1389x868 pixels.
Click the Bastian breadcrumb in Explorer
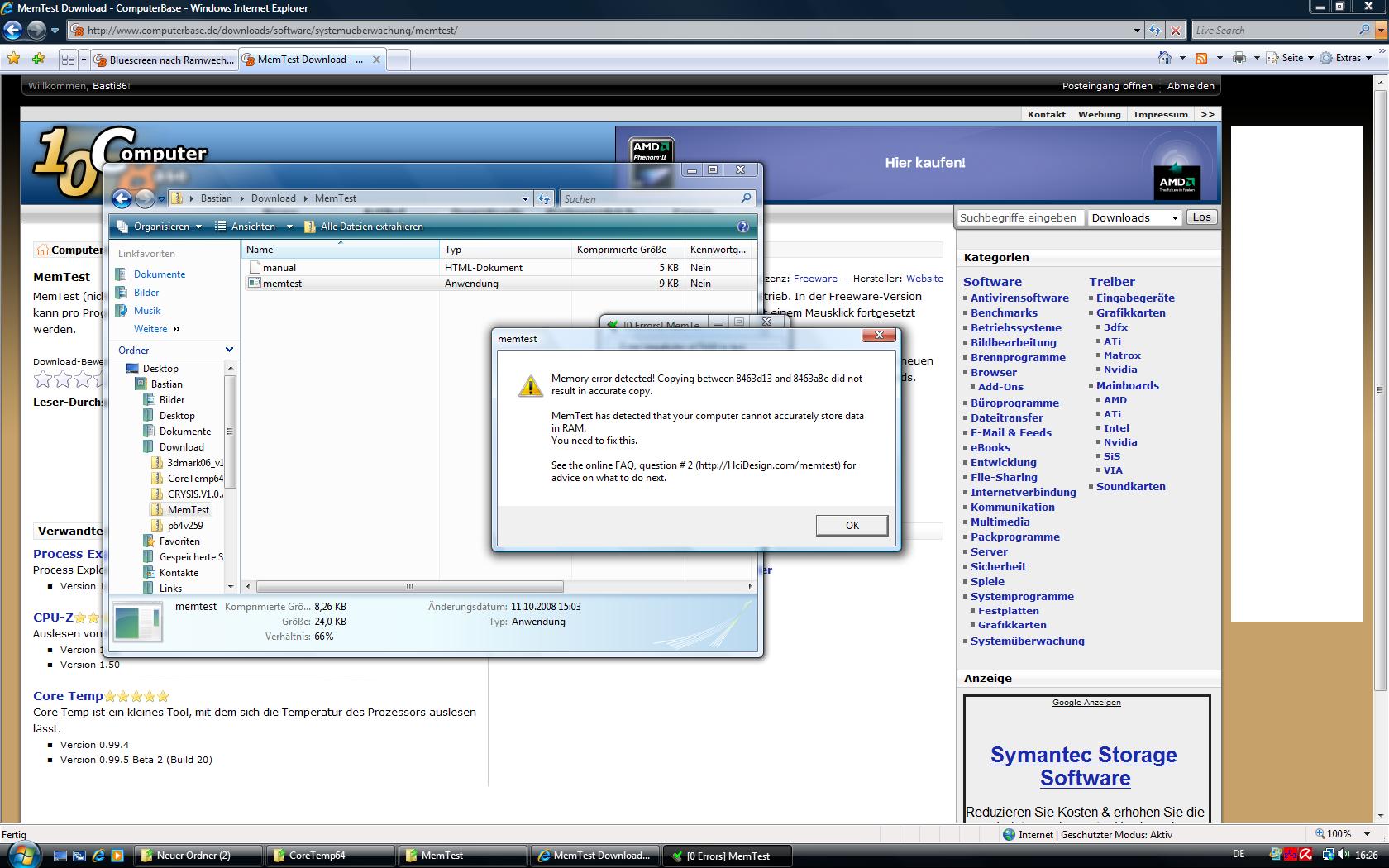tap(217, 198)
